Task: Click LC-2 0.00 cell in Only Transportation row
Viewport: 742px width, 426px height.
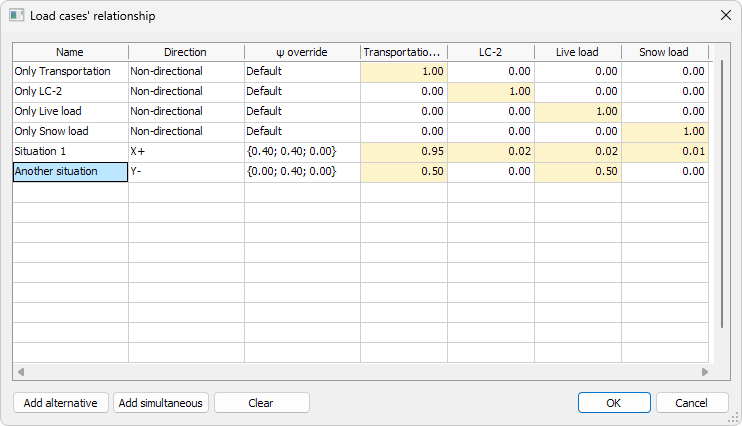Action: click(x=491, y=71)
